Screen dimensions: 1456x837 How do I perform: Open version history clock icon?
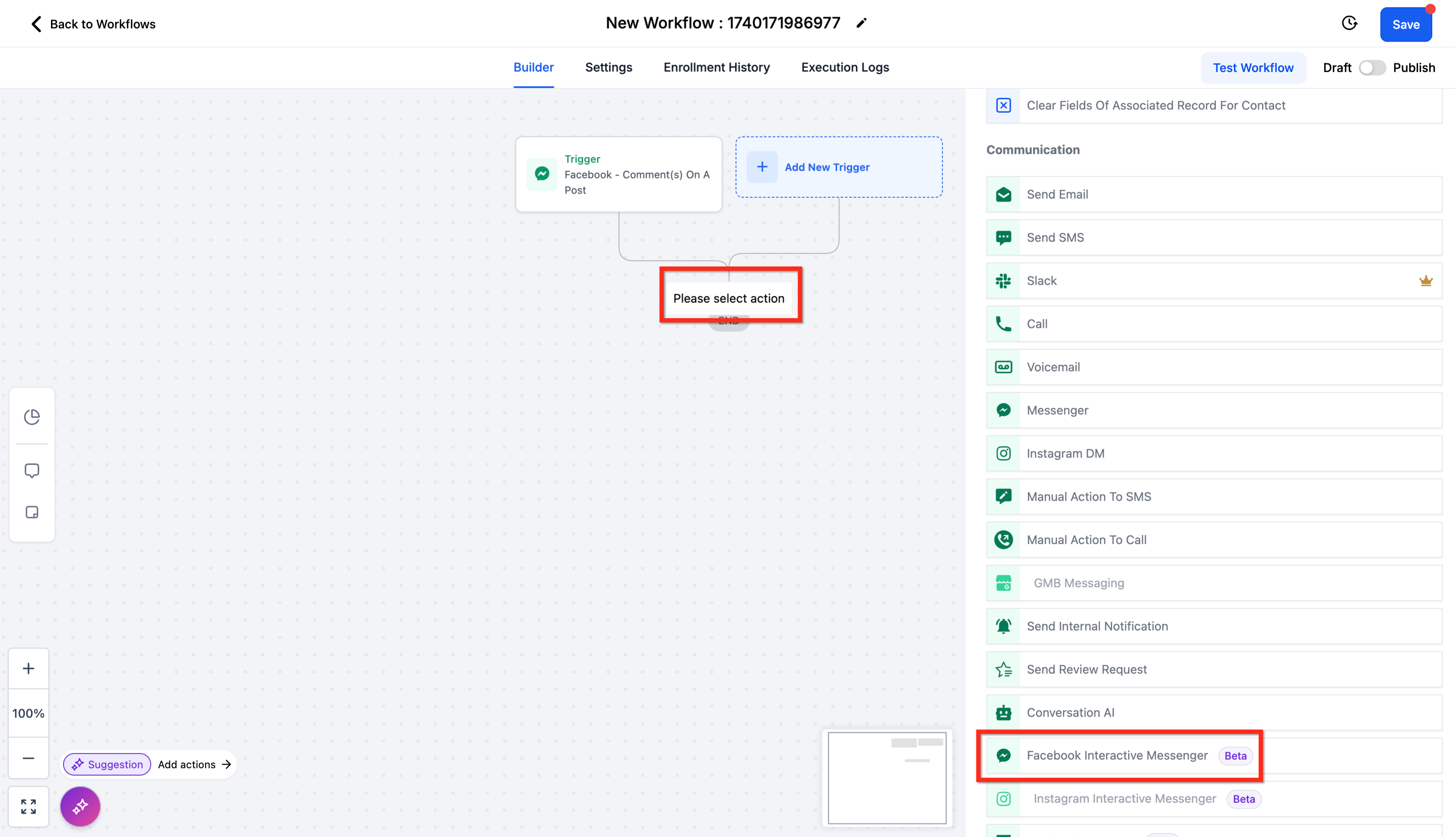1349,24
